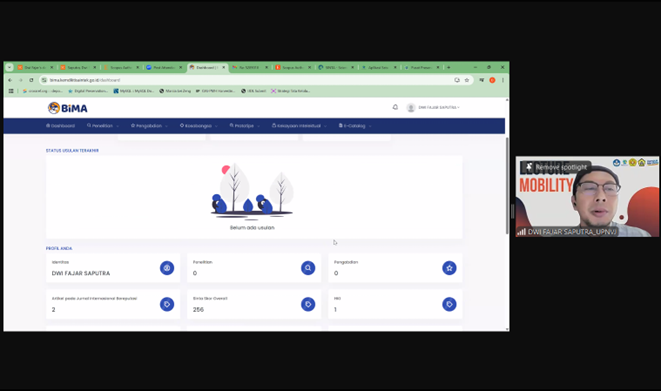Switch to the Saputra, Dwi browser tab
Screen dimensions: 661x391
point(78,67)
